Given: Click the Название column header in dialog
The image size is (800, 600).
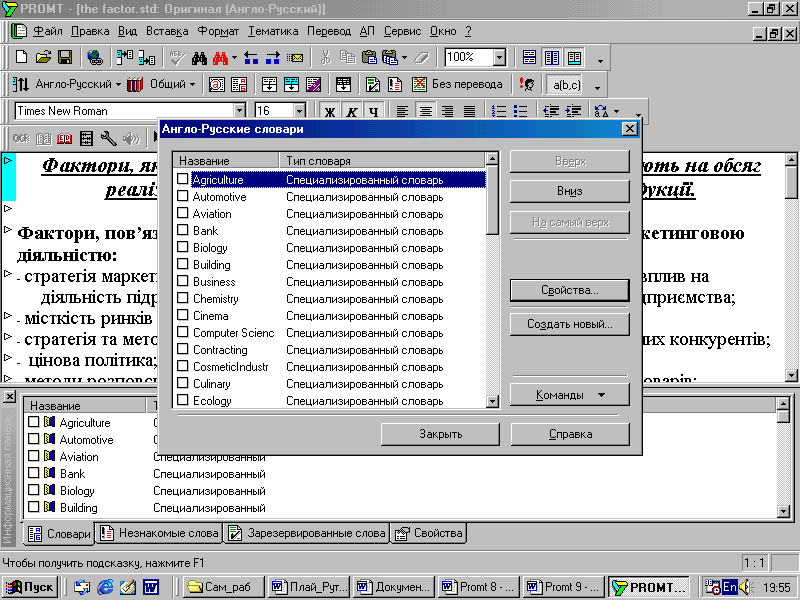Looking at the screenshot, I should coord(227,161).
